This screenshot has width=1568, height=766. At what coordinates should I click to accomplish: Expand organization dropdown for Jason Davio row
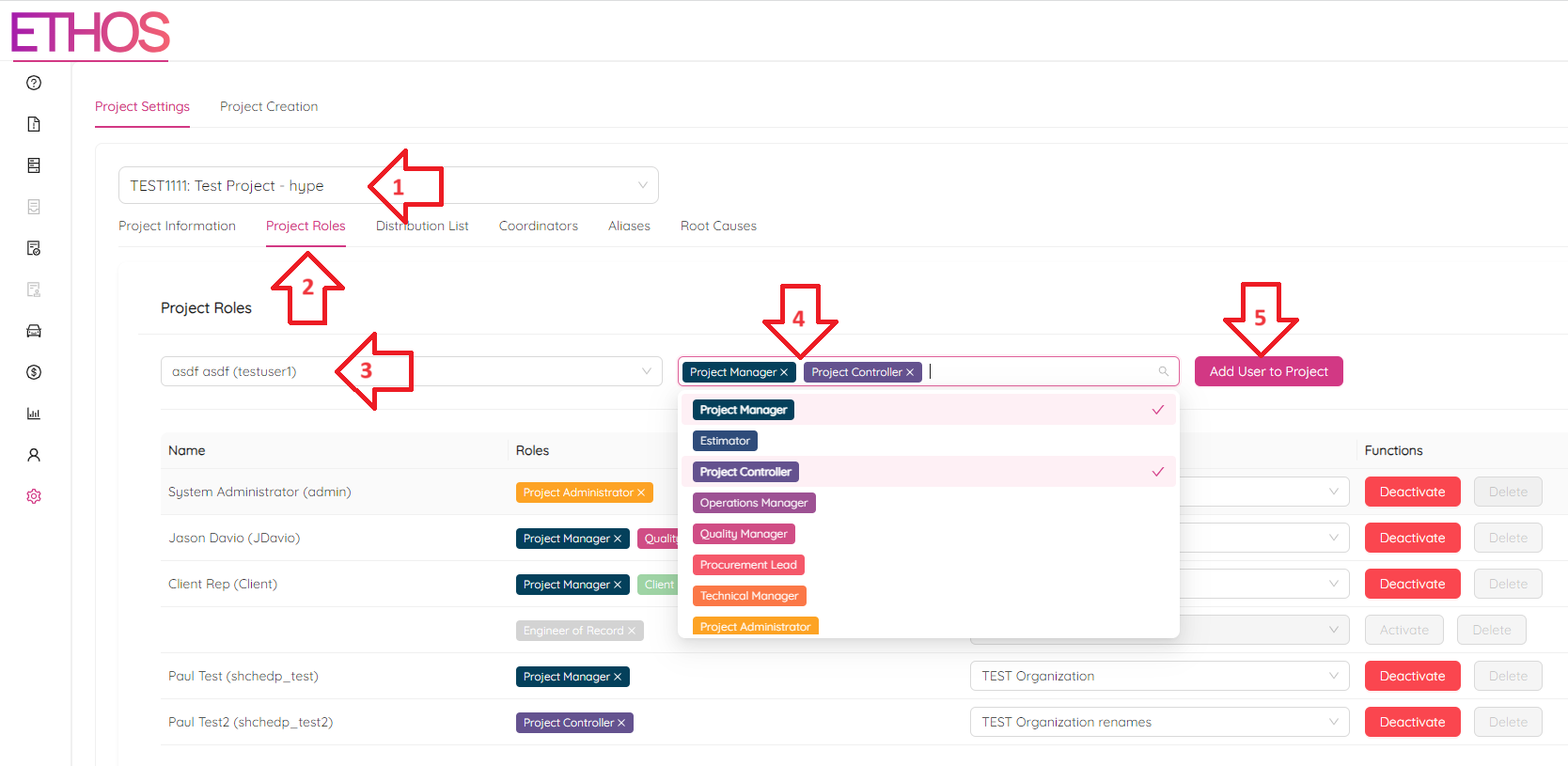click(1334, 538)
